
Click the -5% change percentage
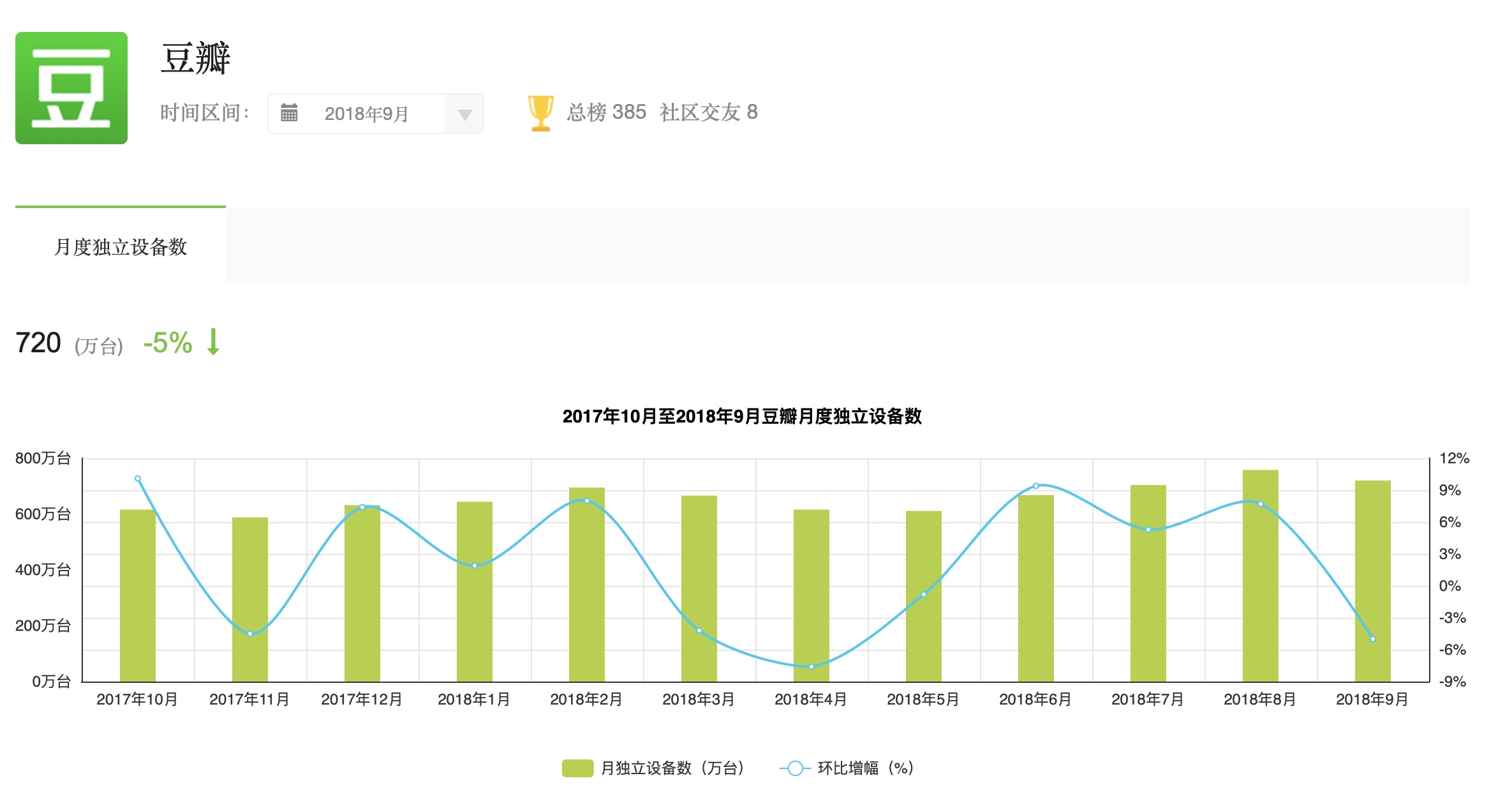(x=168, y=343)
